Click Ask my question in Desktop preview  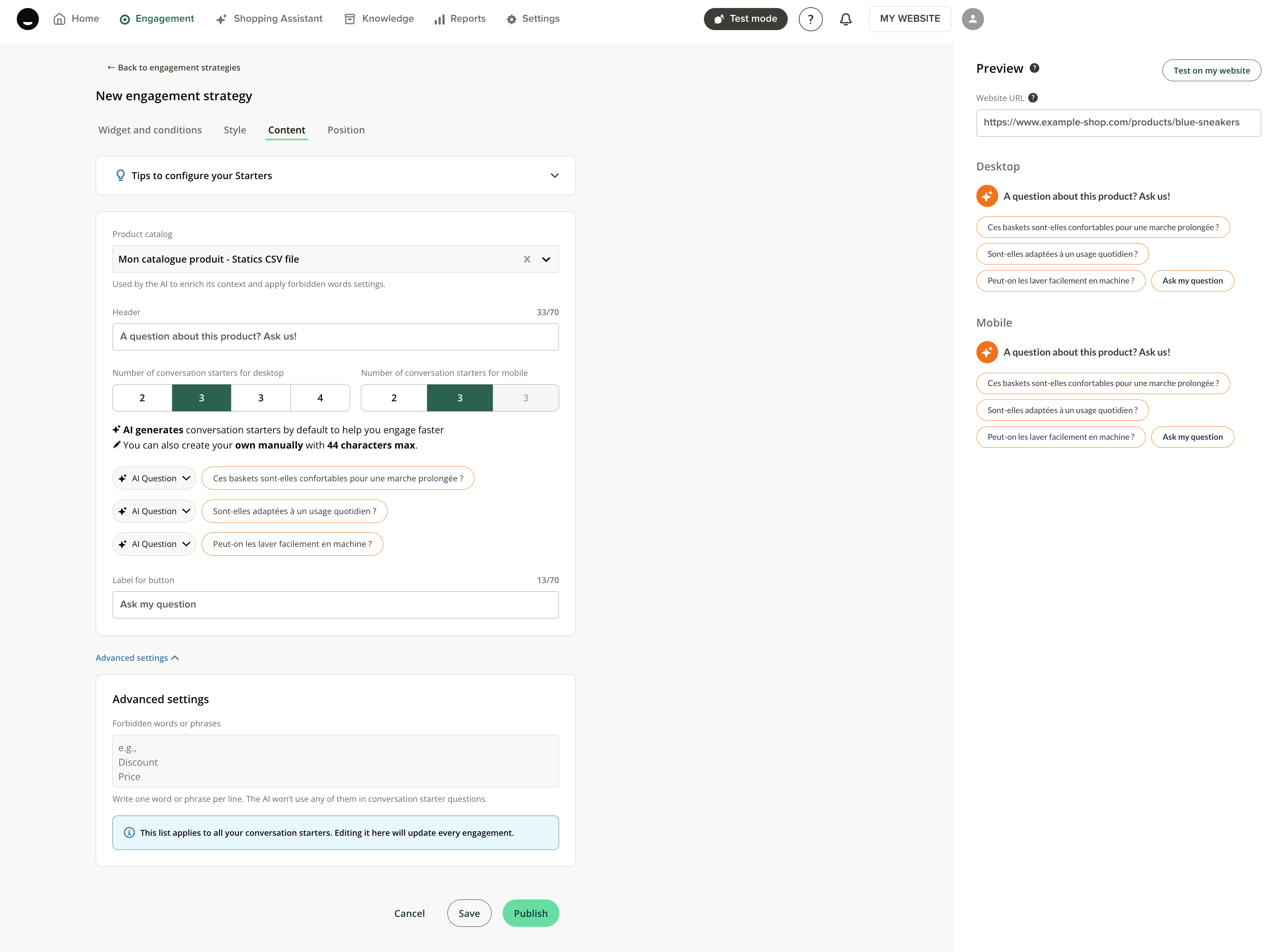1192,281
